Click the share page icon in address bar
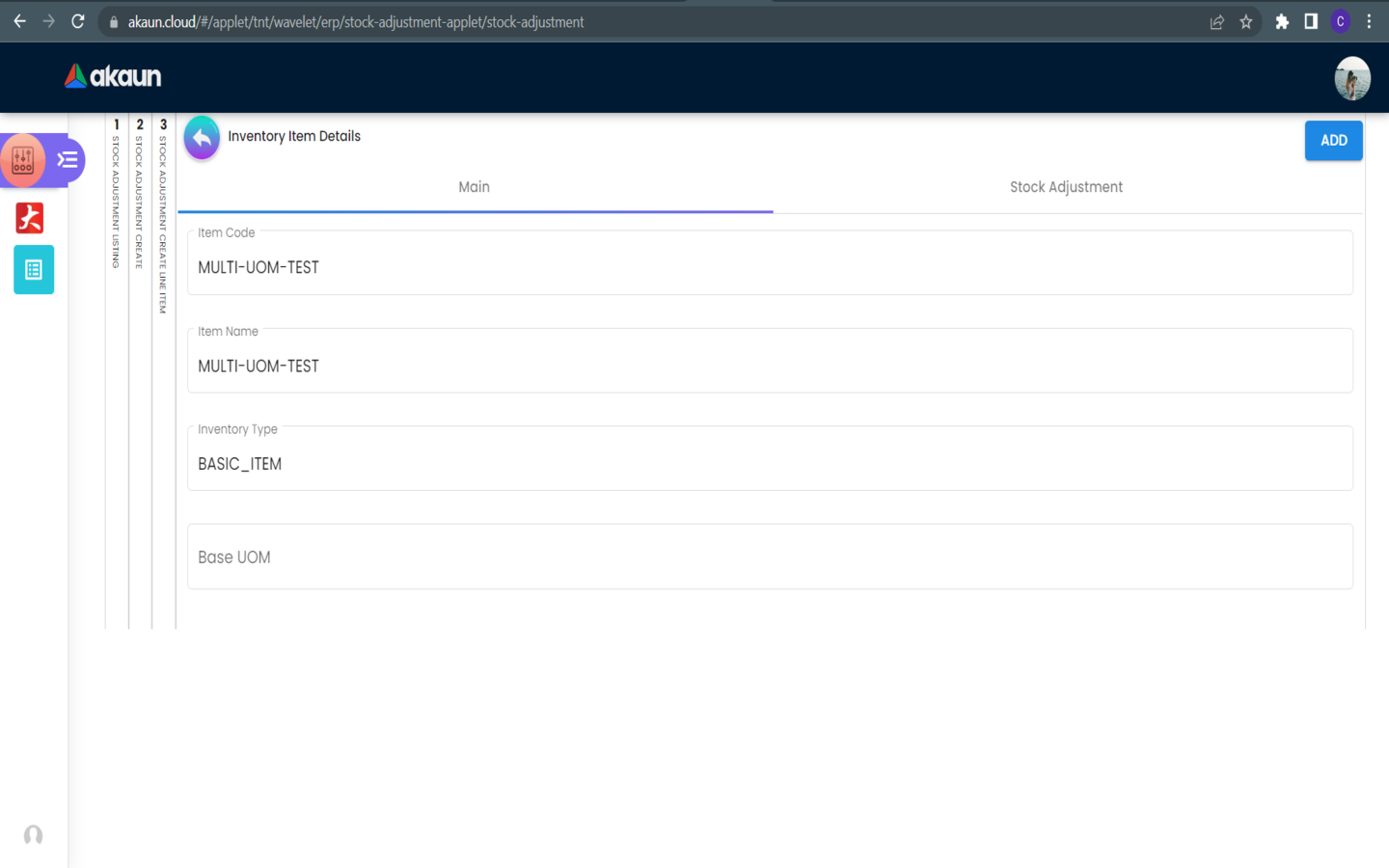Viewport: 1389px width, 868px height. [x=1217, y=22]
